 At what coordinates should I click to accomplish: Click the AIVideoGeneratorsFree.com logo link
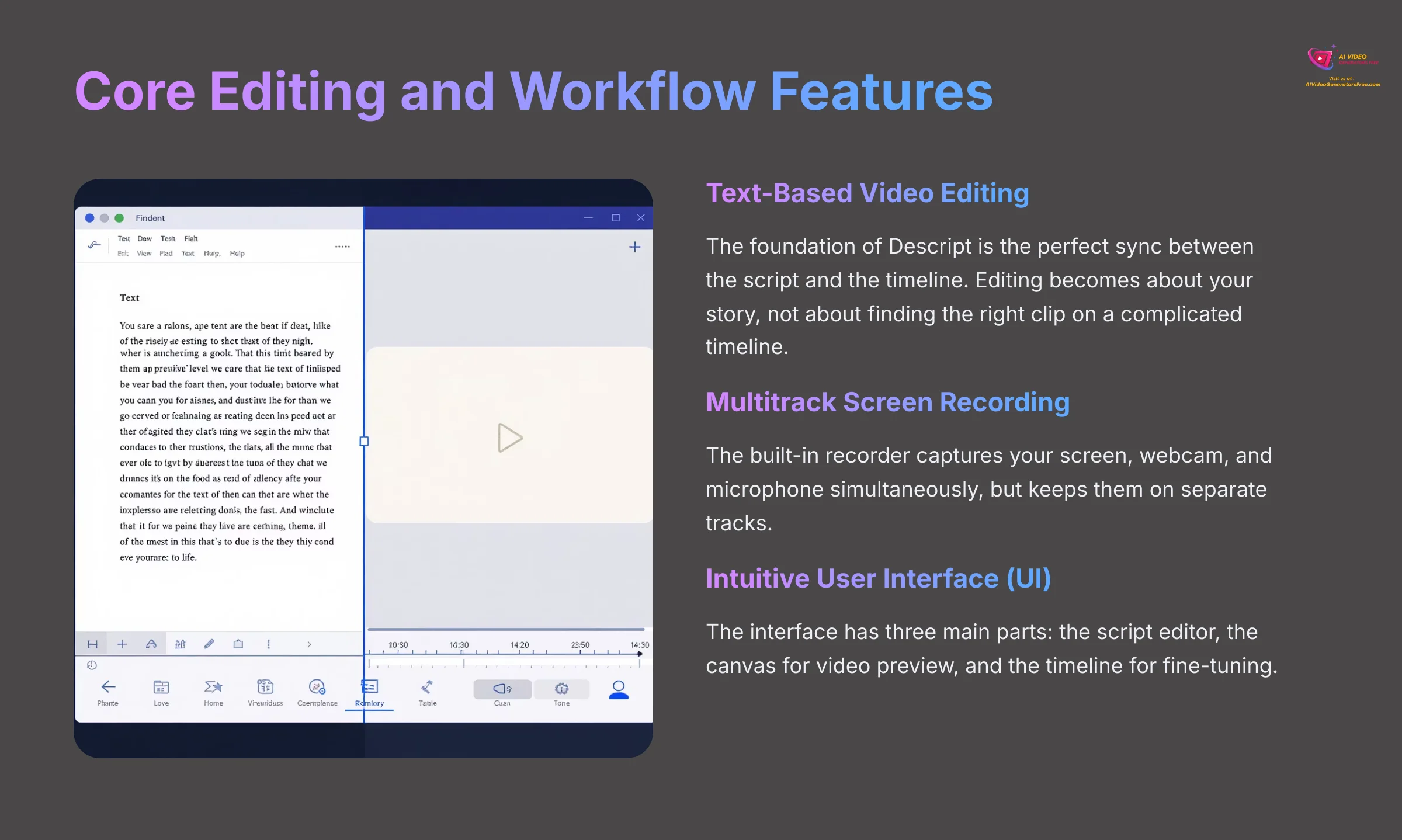(1342, 66)
